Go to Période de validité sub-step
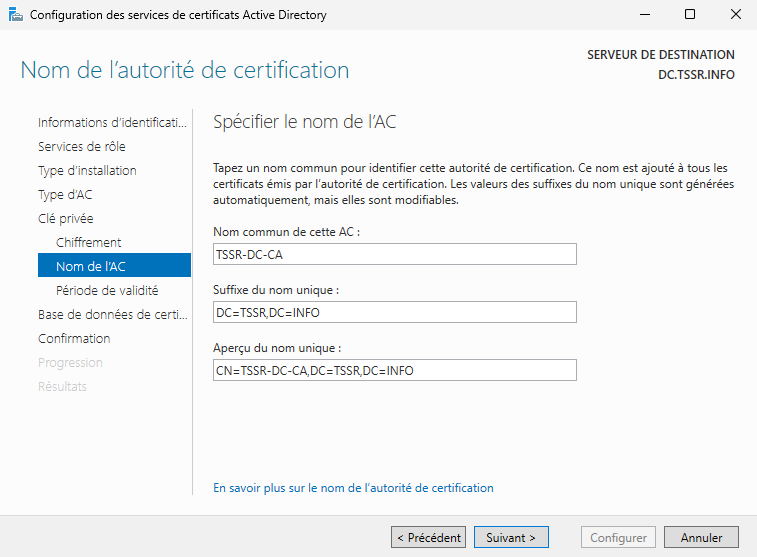 pos(107,291)
